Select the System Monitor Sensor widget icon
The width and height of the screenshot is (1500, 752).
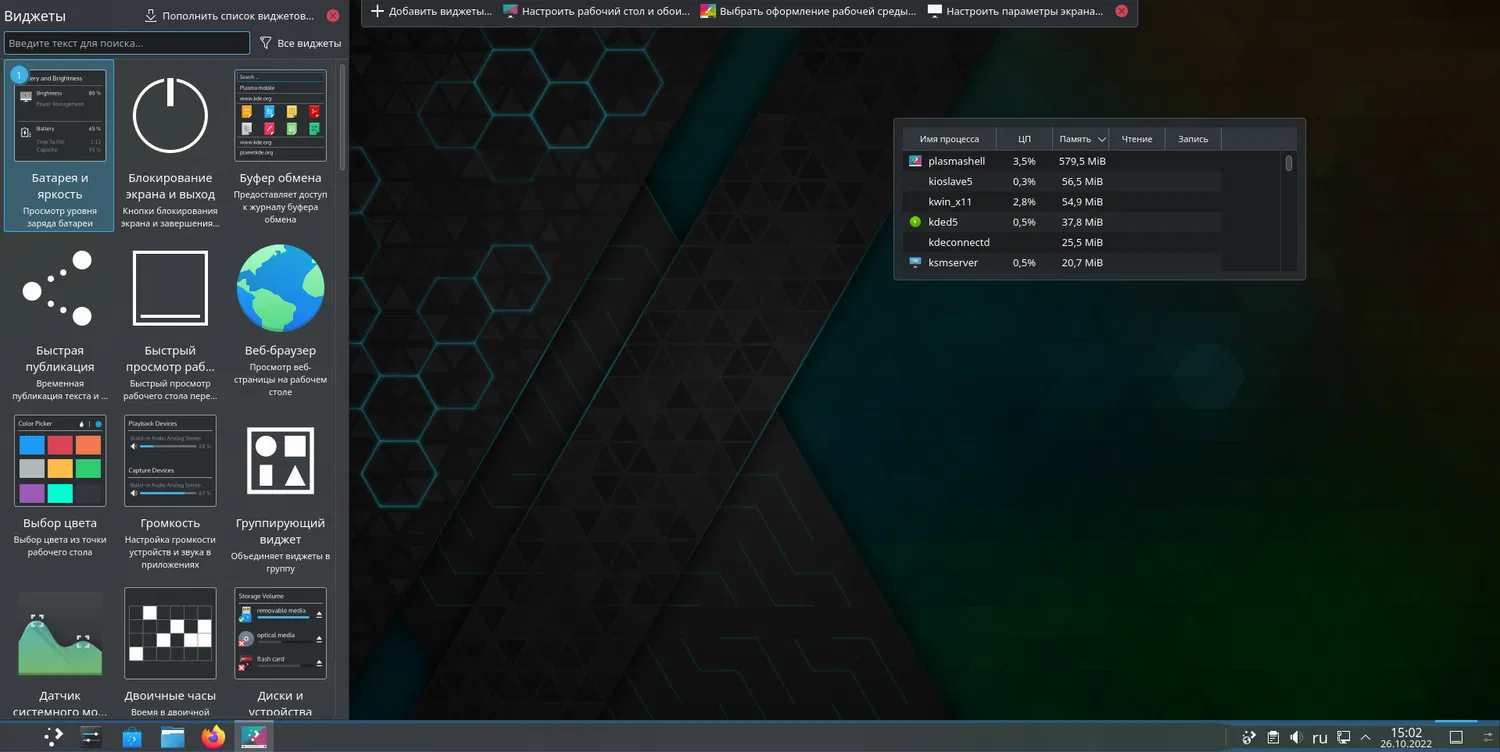point(59,634)
